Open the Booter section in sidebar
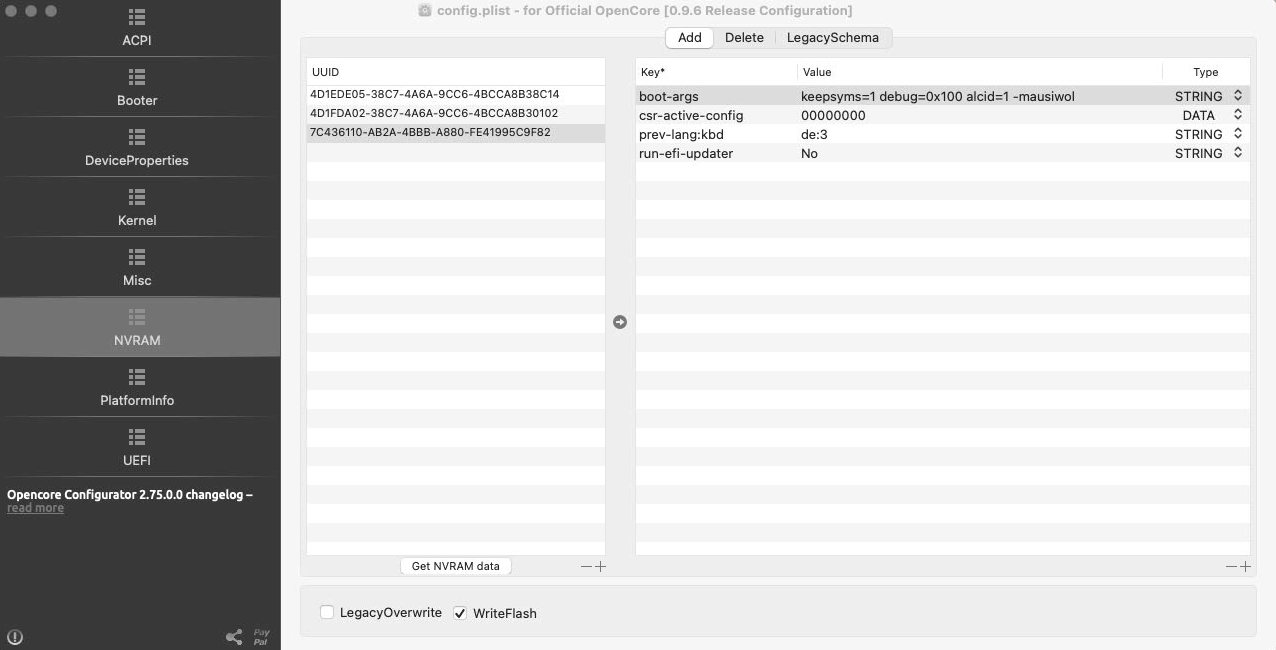Viewport: 1276px width, 650px height. point(137,88)
